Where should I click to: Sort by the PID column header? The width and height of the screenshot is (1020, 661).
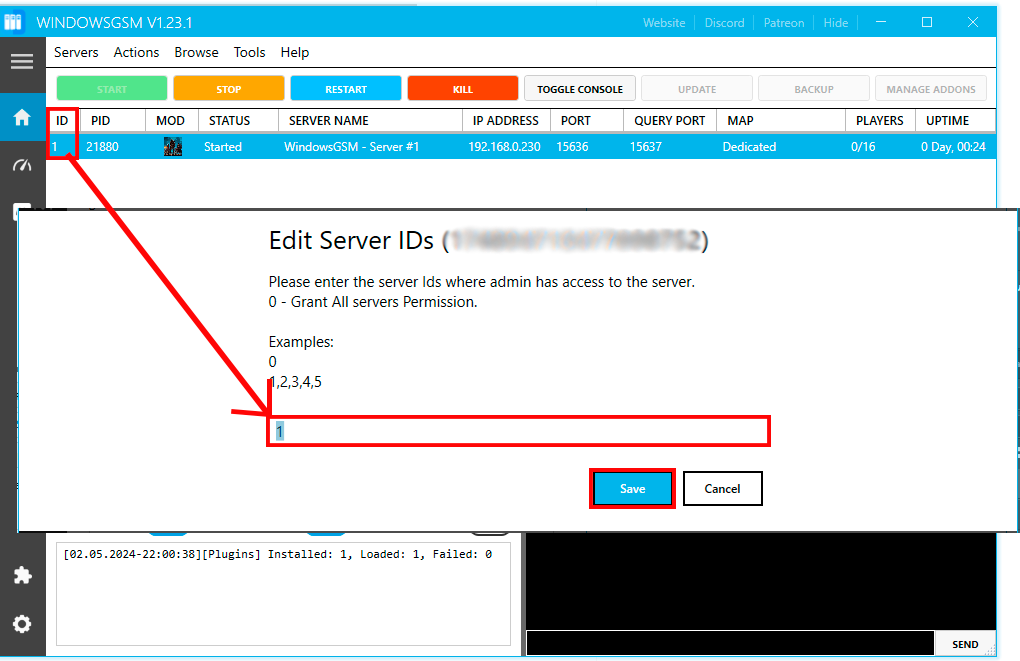tap(113, 120)
